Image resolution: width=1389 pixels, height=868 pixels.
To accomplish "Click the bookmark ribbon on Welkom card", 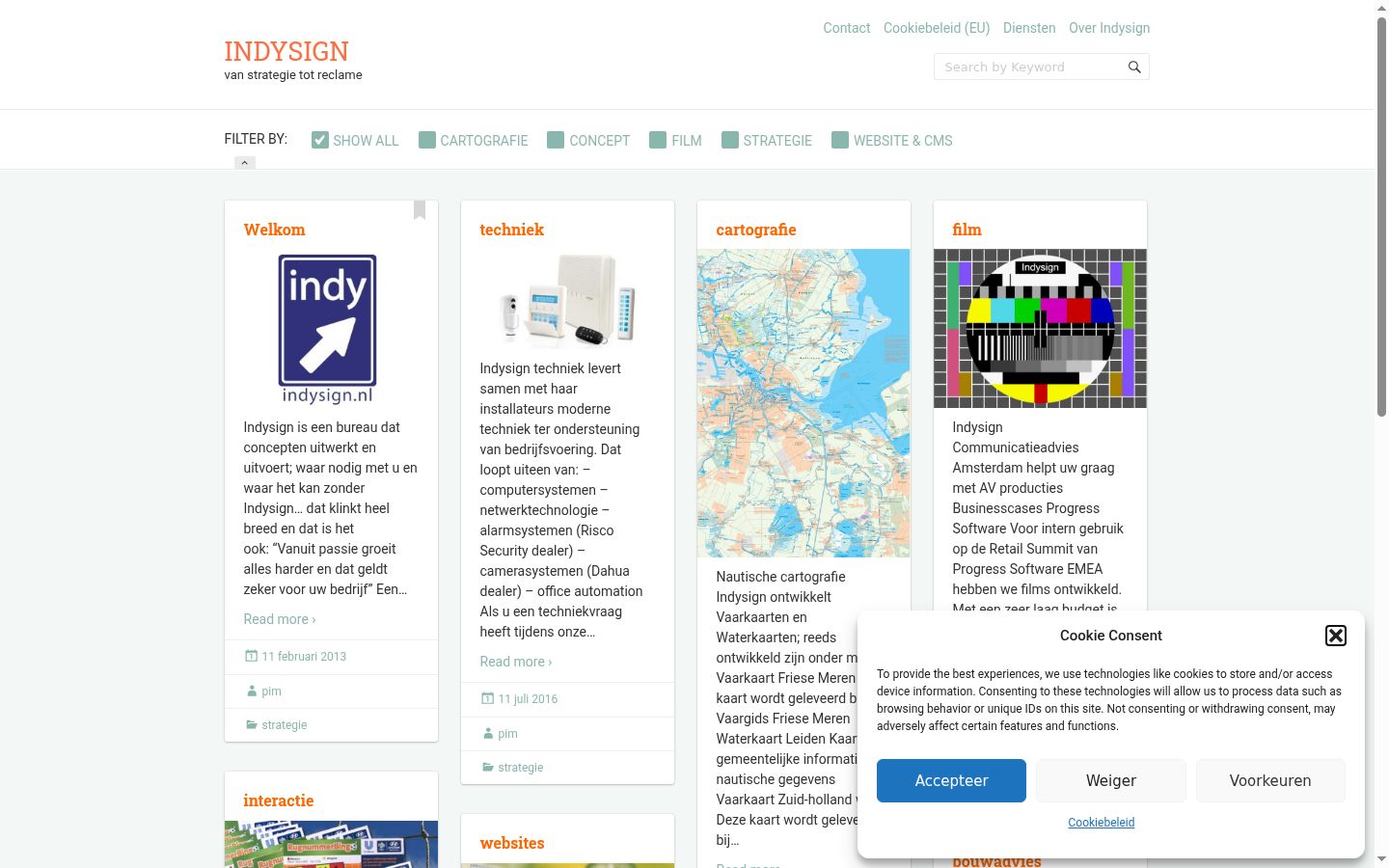I will 420,209.
